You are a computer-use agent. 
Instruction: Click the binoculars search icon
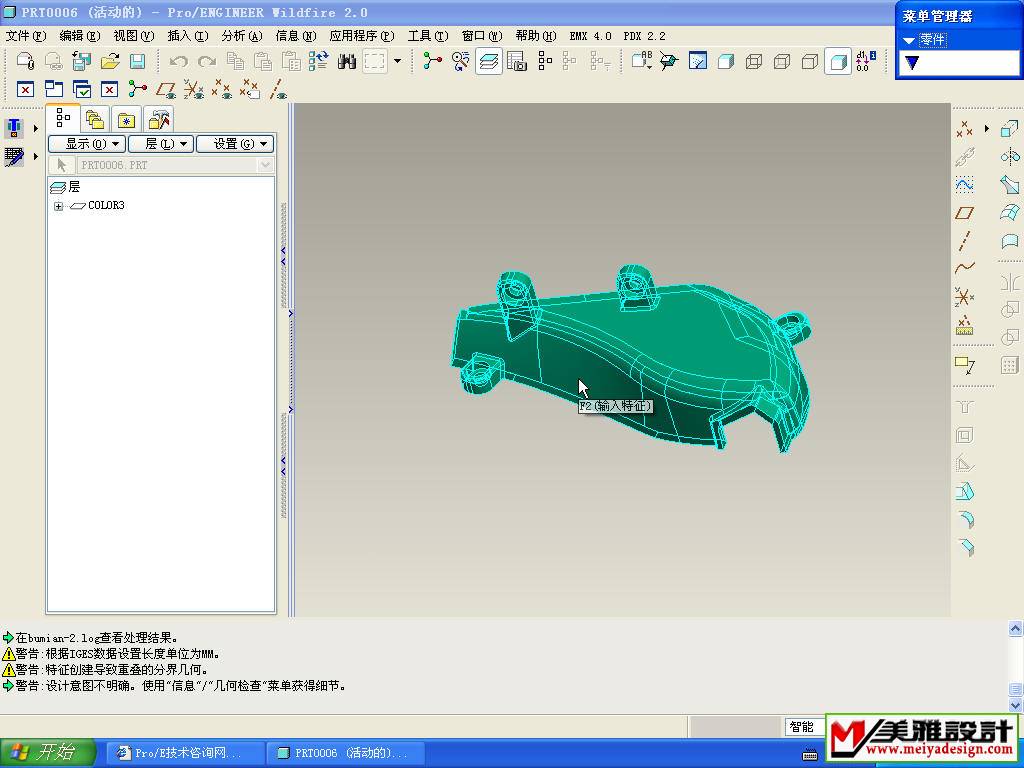(347, 62)
